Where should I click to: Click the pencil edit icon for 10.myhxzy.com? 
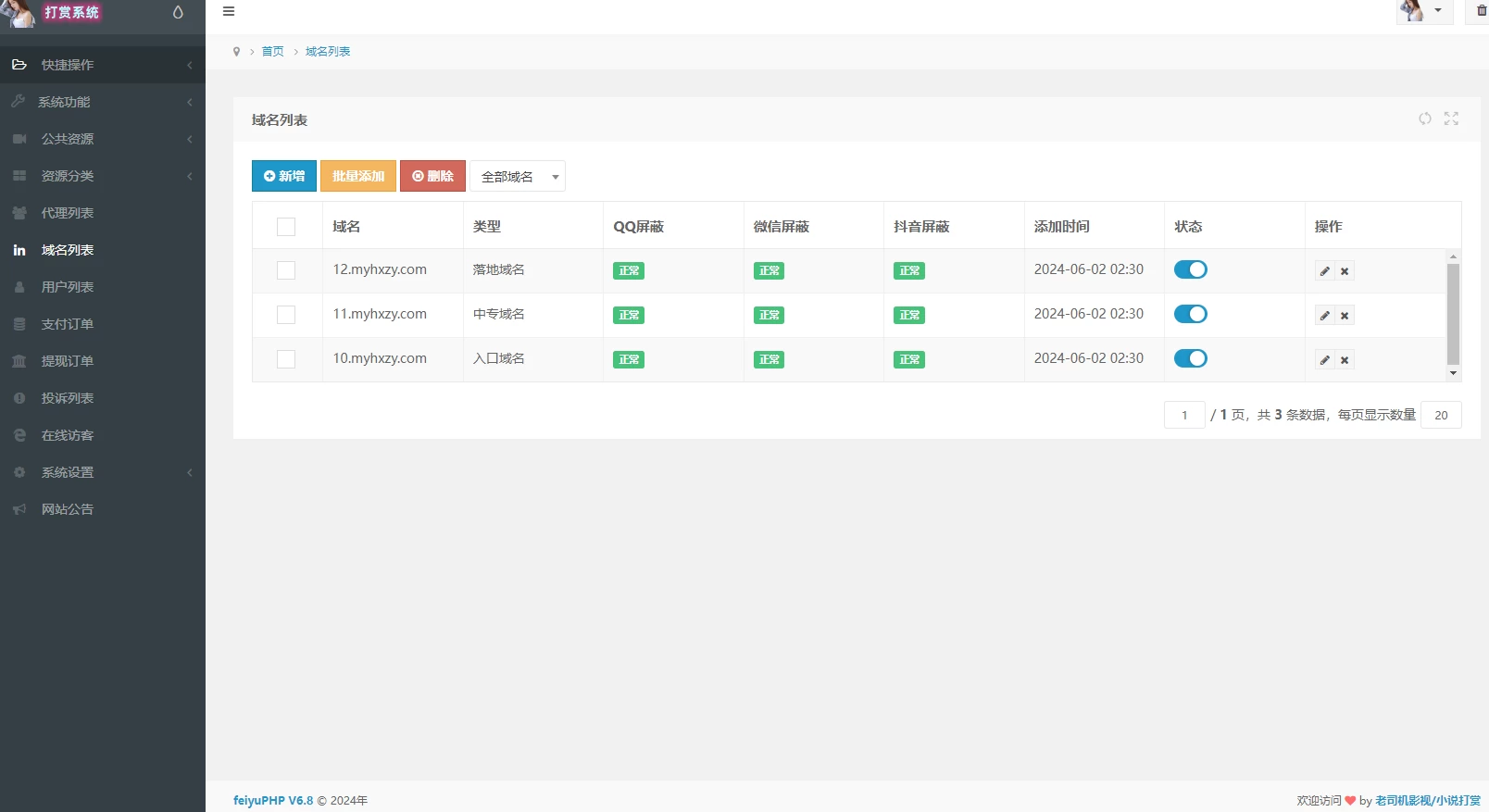coord(1325,360)
